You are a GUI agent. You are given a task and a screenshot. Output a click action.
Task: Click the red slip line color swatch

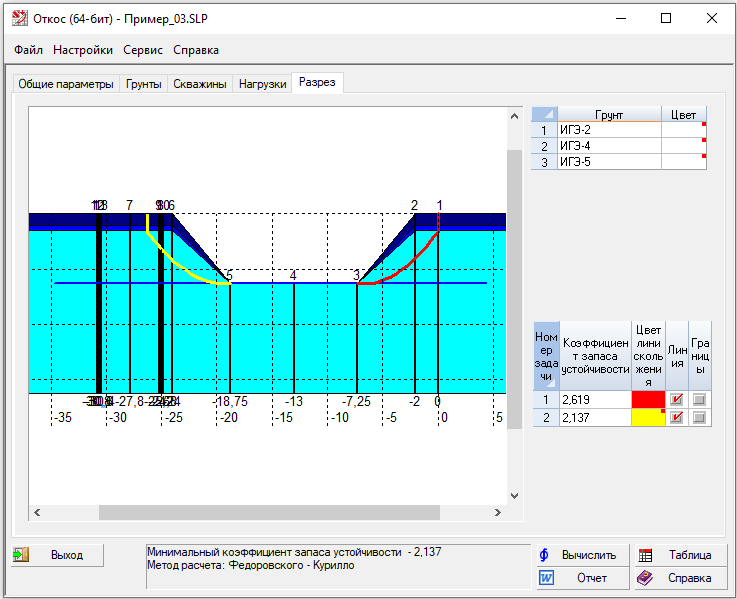tap(647, 400)
